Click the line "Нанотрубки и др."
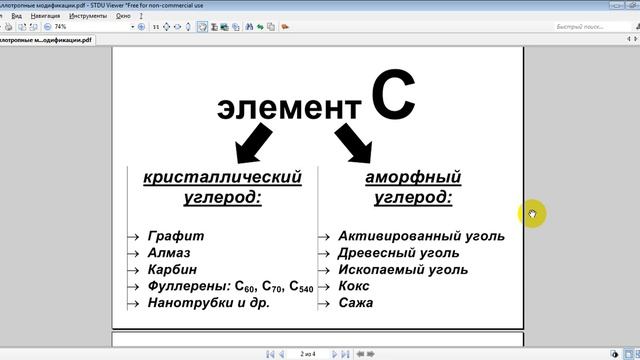 pos(209,303)
